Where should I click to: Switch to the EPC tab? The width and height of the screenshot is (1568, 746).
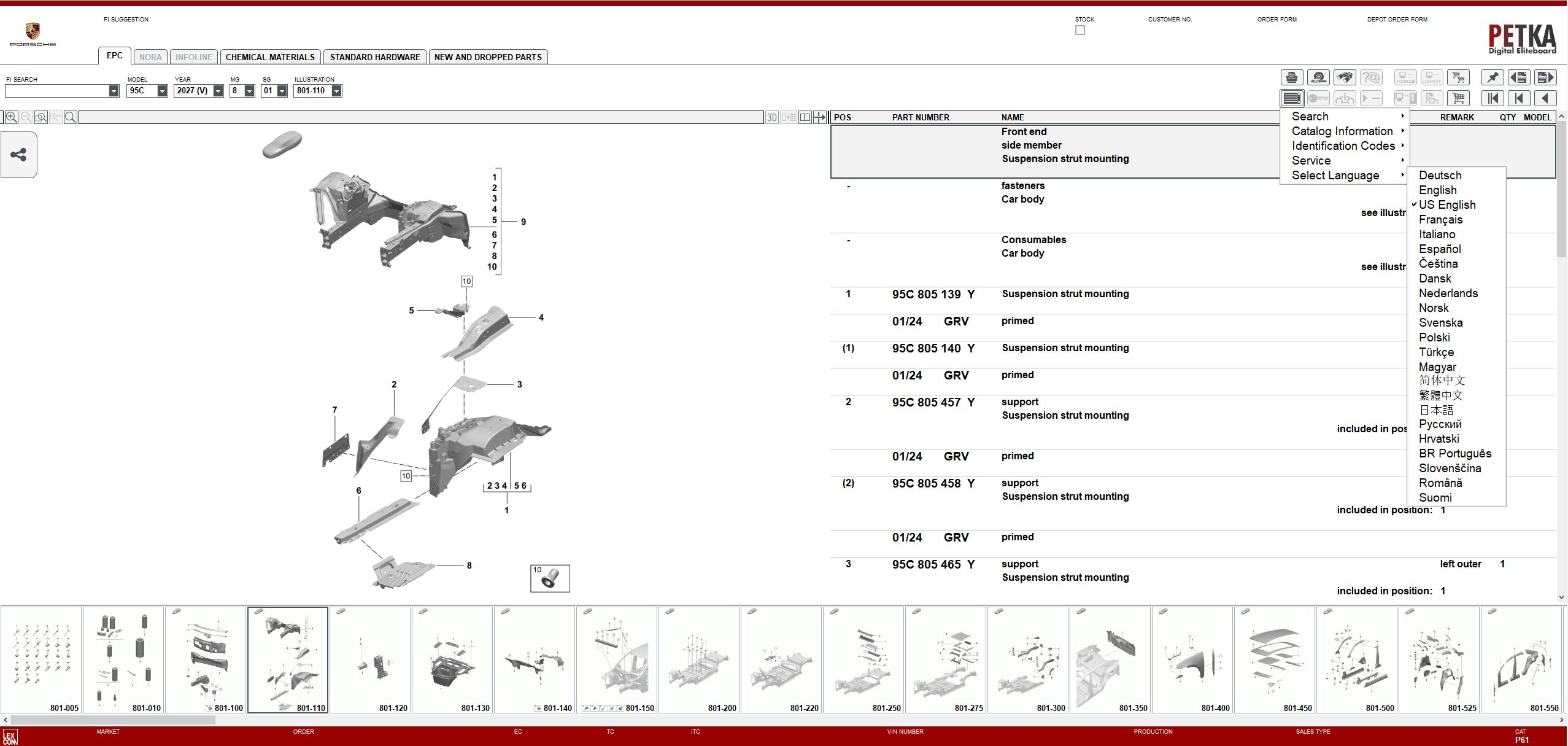pyautogui.click(x=114, y=55)
